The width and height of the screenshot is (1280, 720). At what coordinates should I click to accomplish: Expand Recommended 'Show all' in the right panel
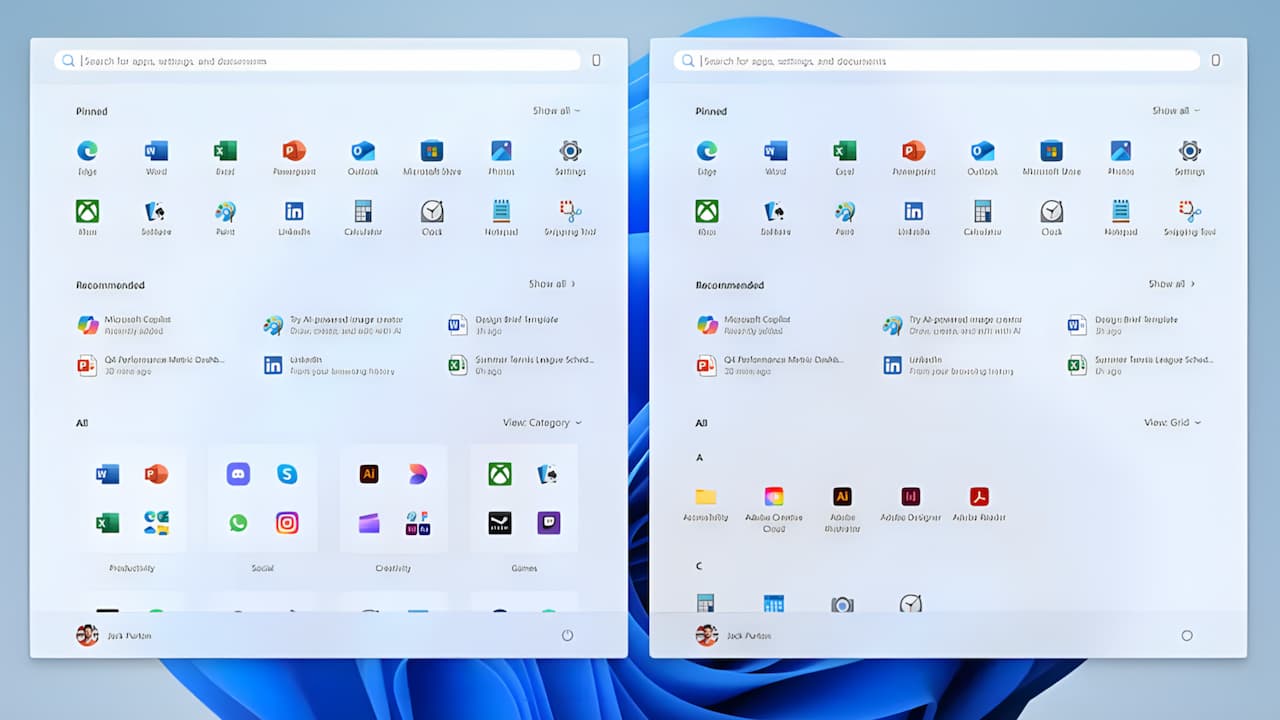(x=1171, y=284)
